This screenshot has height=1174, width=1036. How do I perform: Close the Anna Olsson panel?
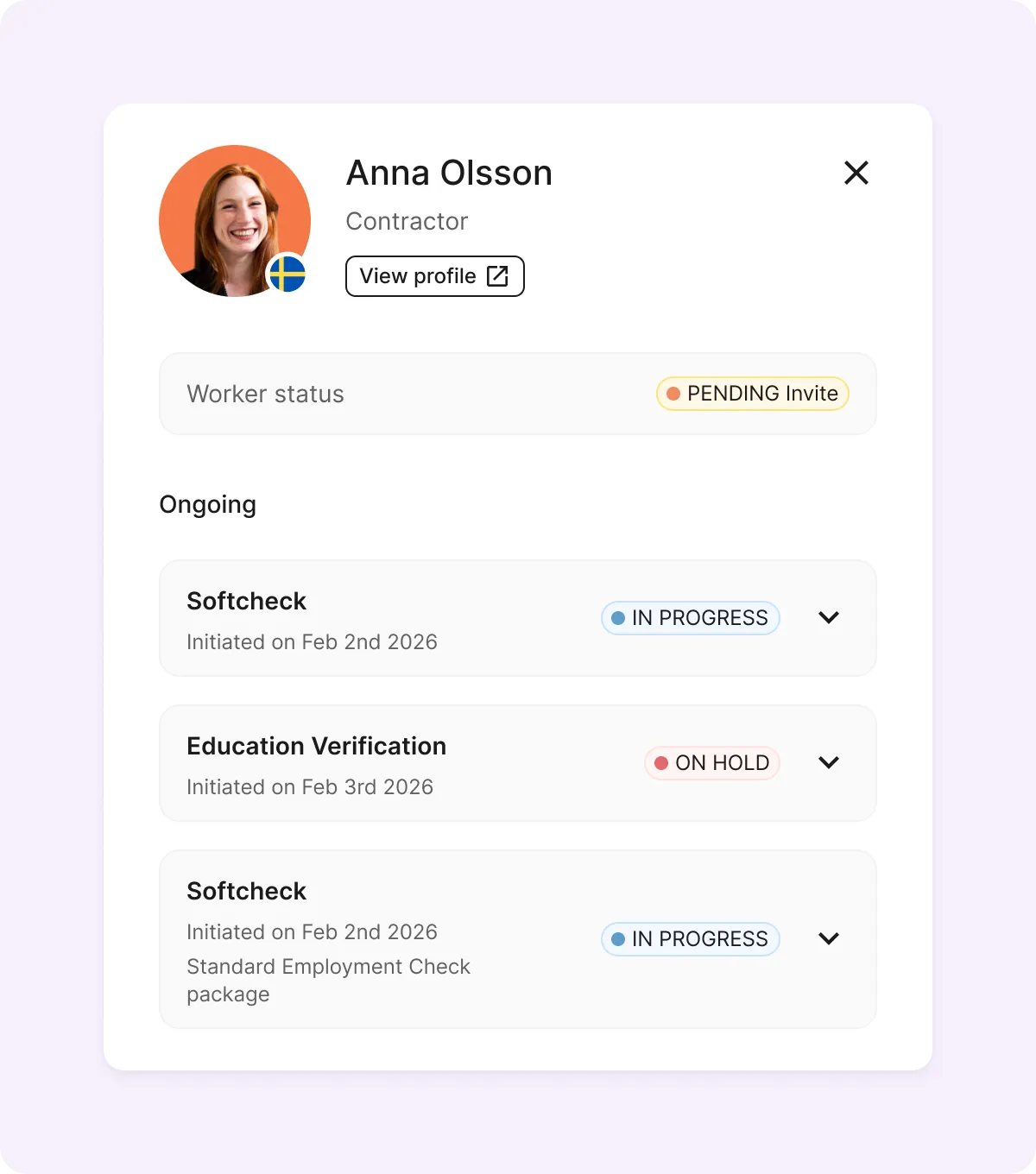856,173
